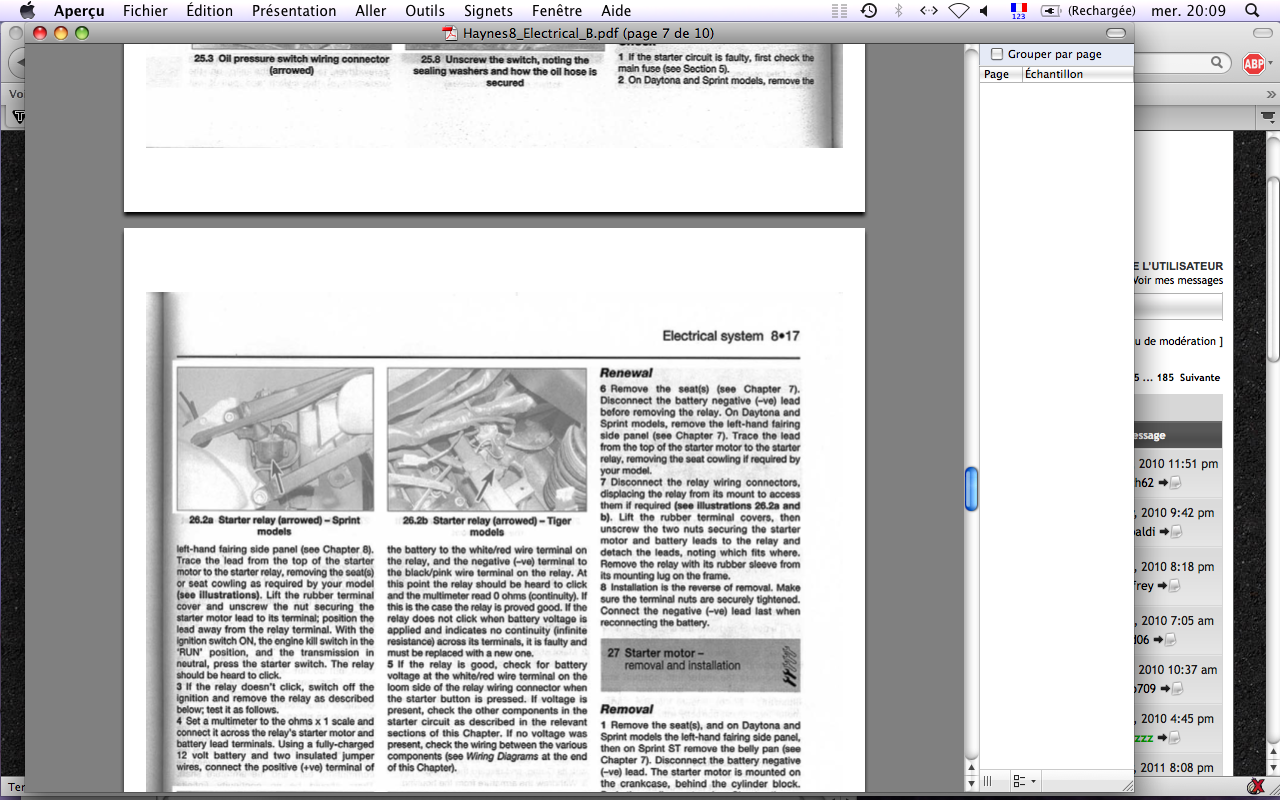Click the Electrical system 8•17 page header

pyautogui.click(x=730, y=337)
